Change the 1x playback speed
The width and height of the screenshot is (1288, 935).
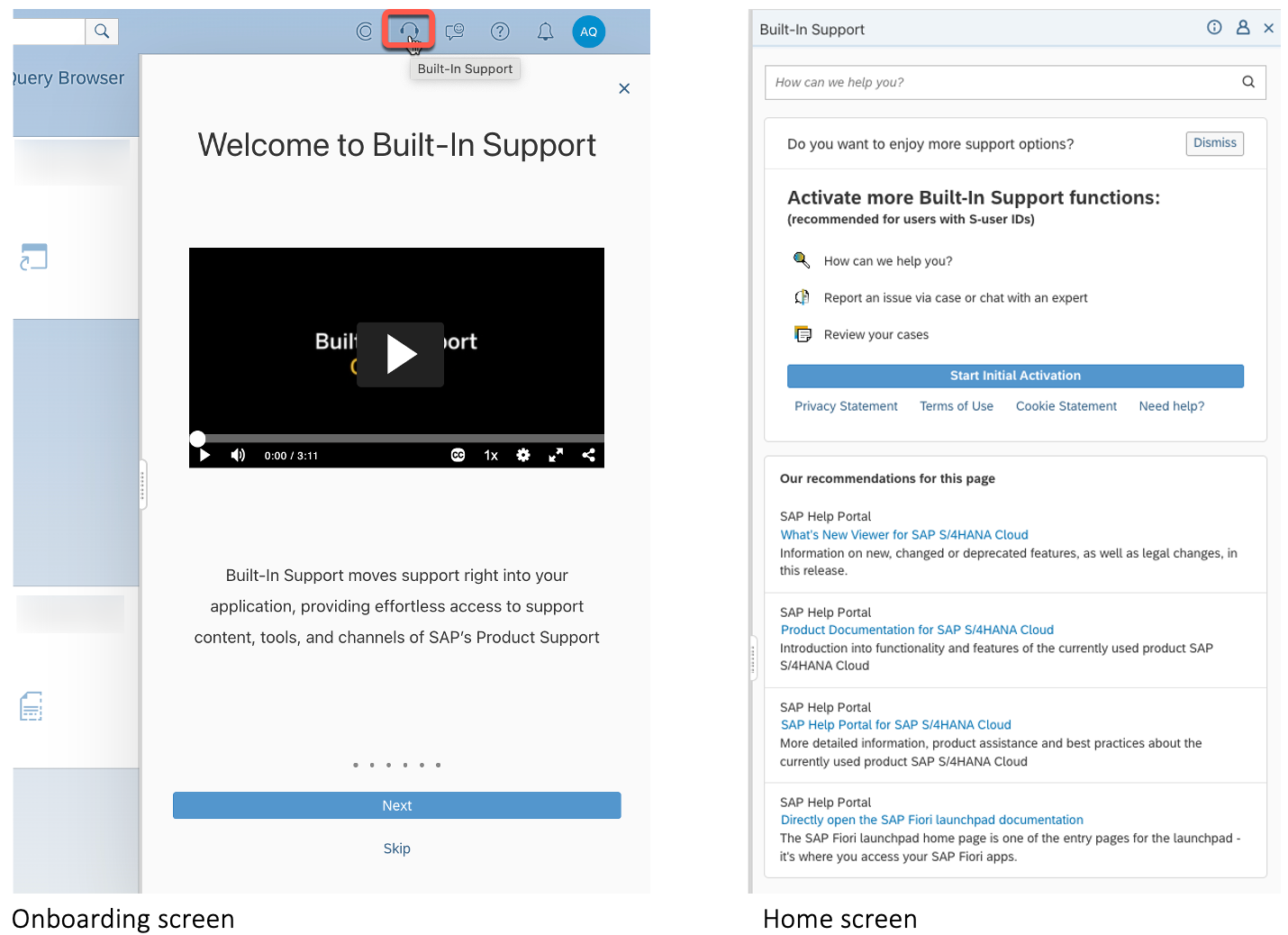click(491, 455)
